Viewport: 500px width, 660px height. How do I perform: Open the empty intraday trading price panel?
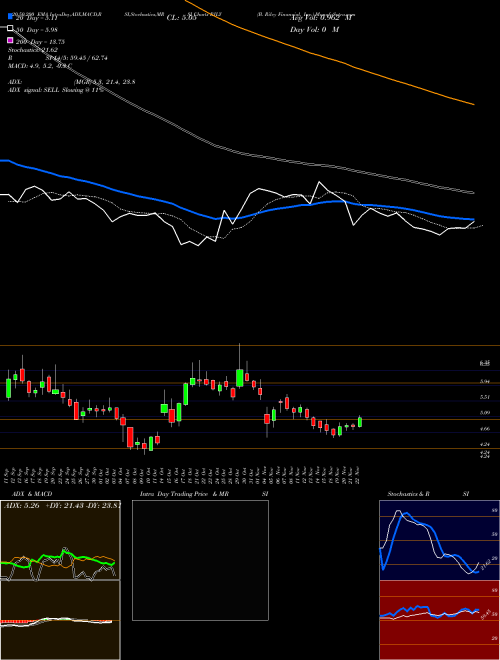click(200, 560)
